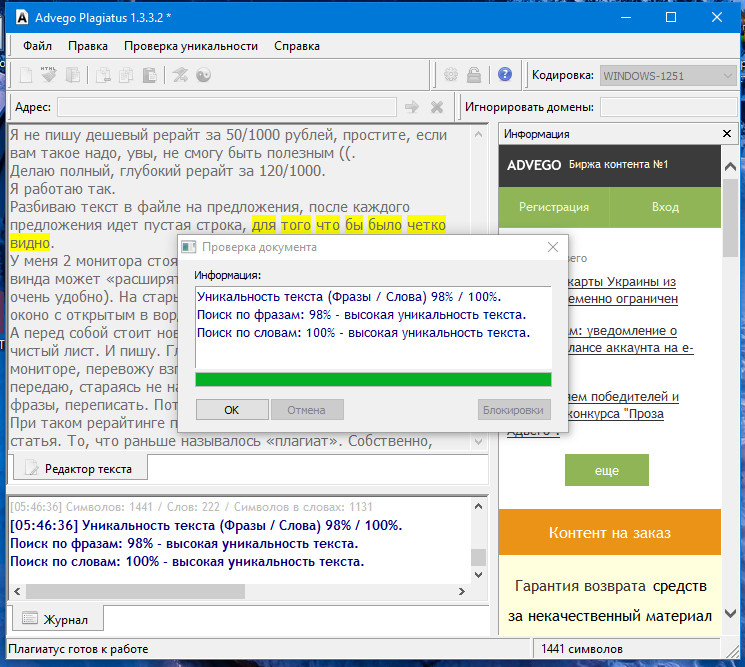Image resolution: width=745 pixels, height=667 pixels.
Task: Click the padlock toolbar icon
Action: 474,75
